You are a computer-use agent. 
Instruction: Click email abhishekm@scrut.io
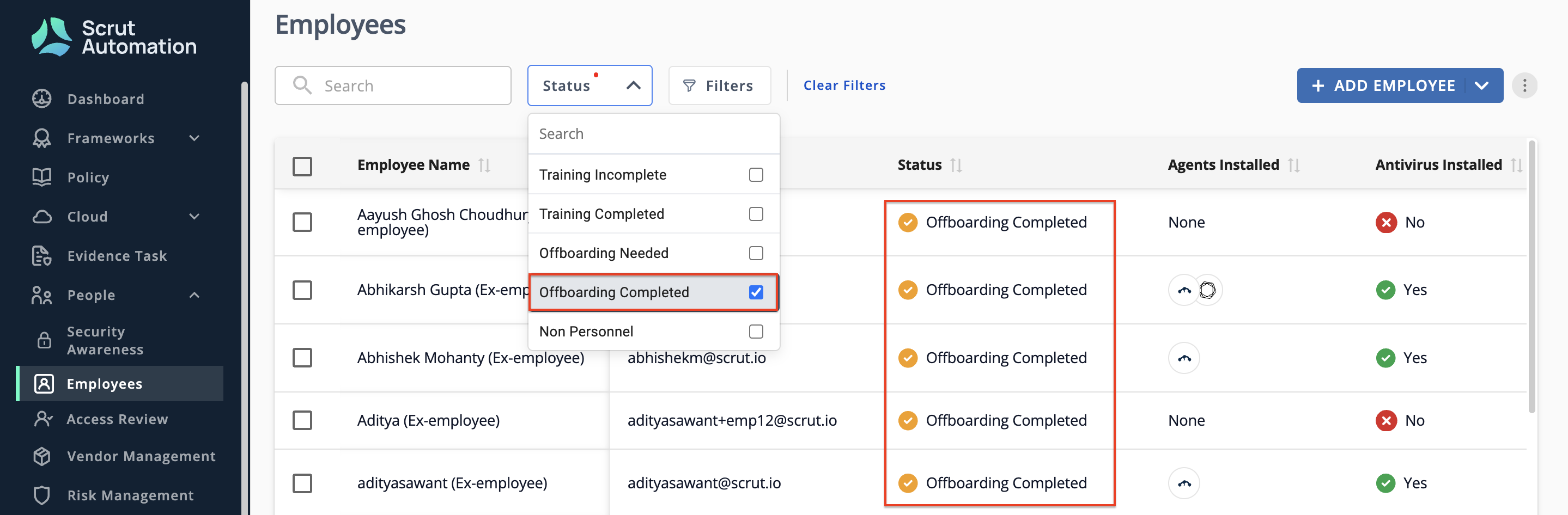696,358
